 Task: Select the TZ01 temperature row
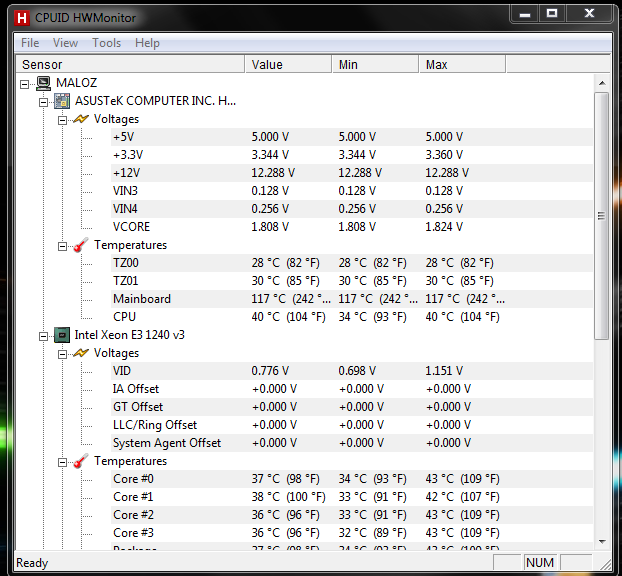point(352,281)
